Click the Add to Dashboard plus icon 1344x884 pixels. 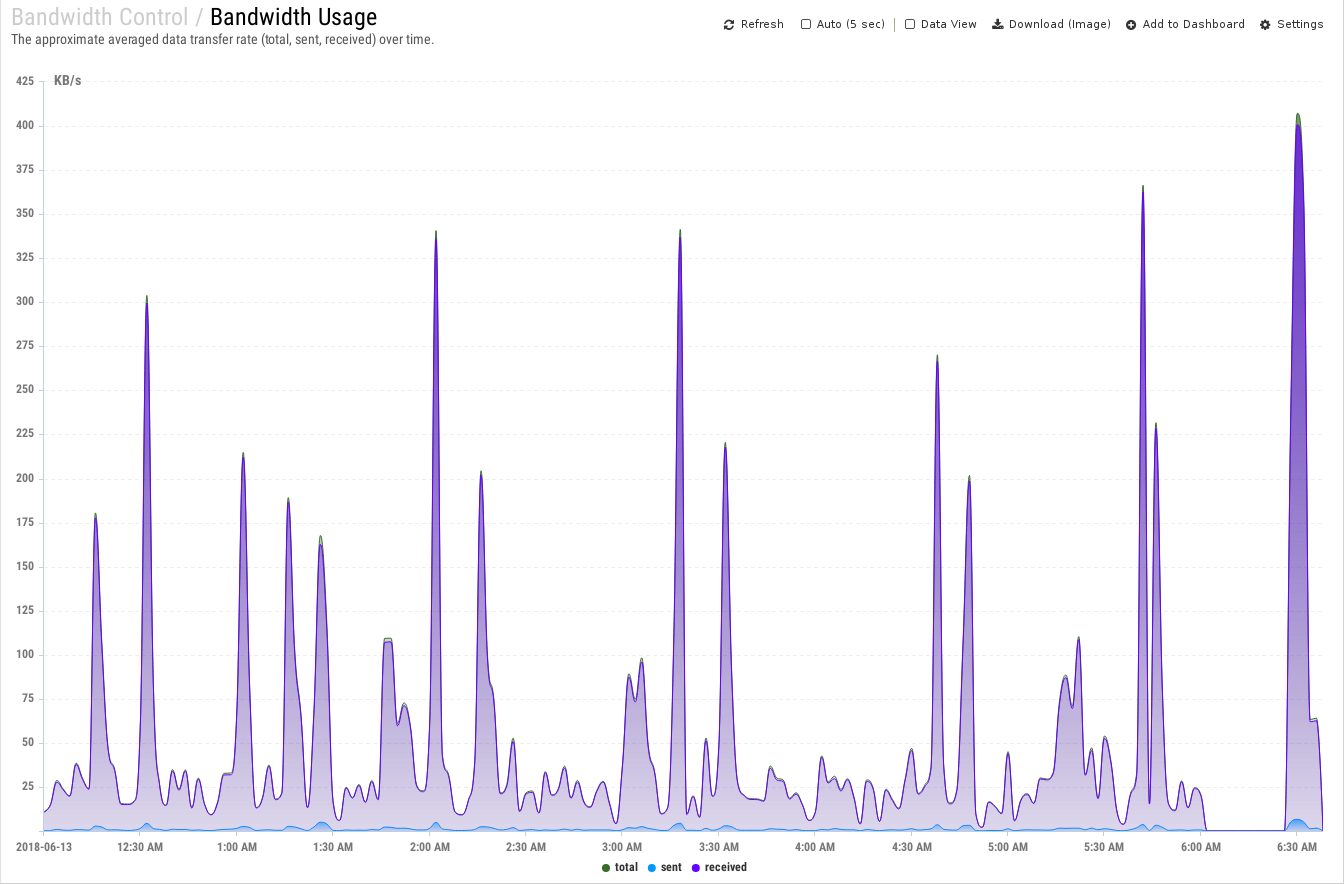[1131, 24]
